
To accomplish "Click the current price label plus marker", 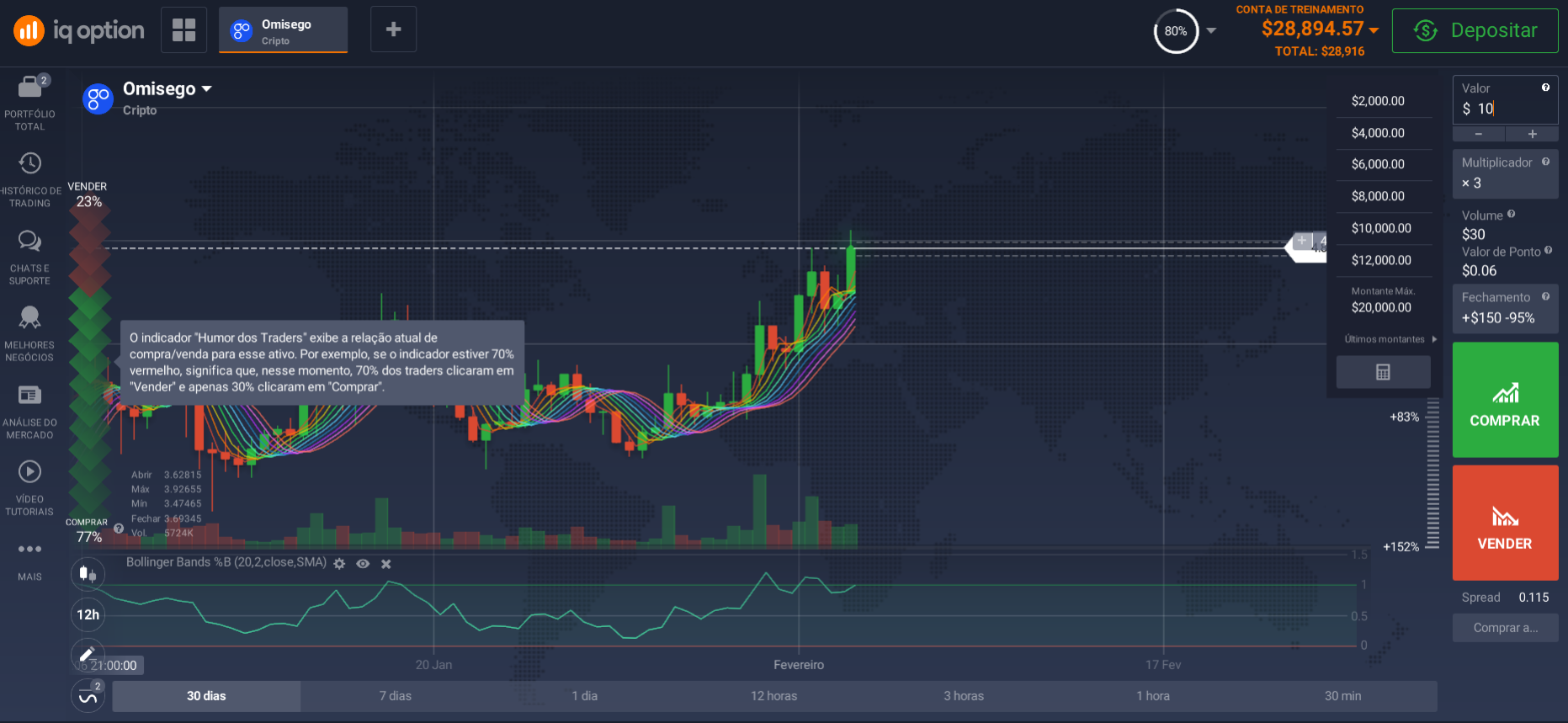I will click(x=1302, y=242).
